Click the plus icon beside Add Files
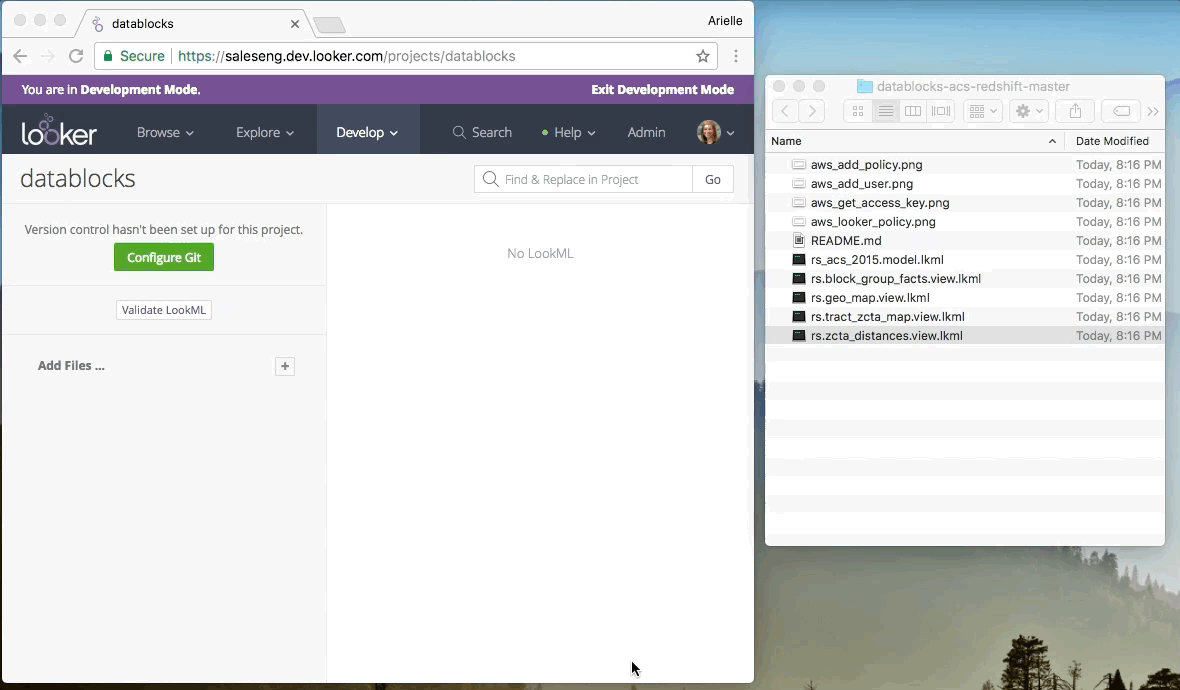Image resolution: width=1180 pixels, height=690 pixels. click(x=284, y=366)
